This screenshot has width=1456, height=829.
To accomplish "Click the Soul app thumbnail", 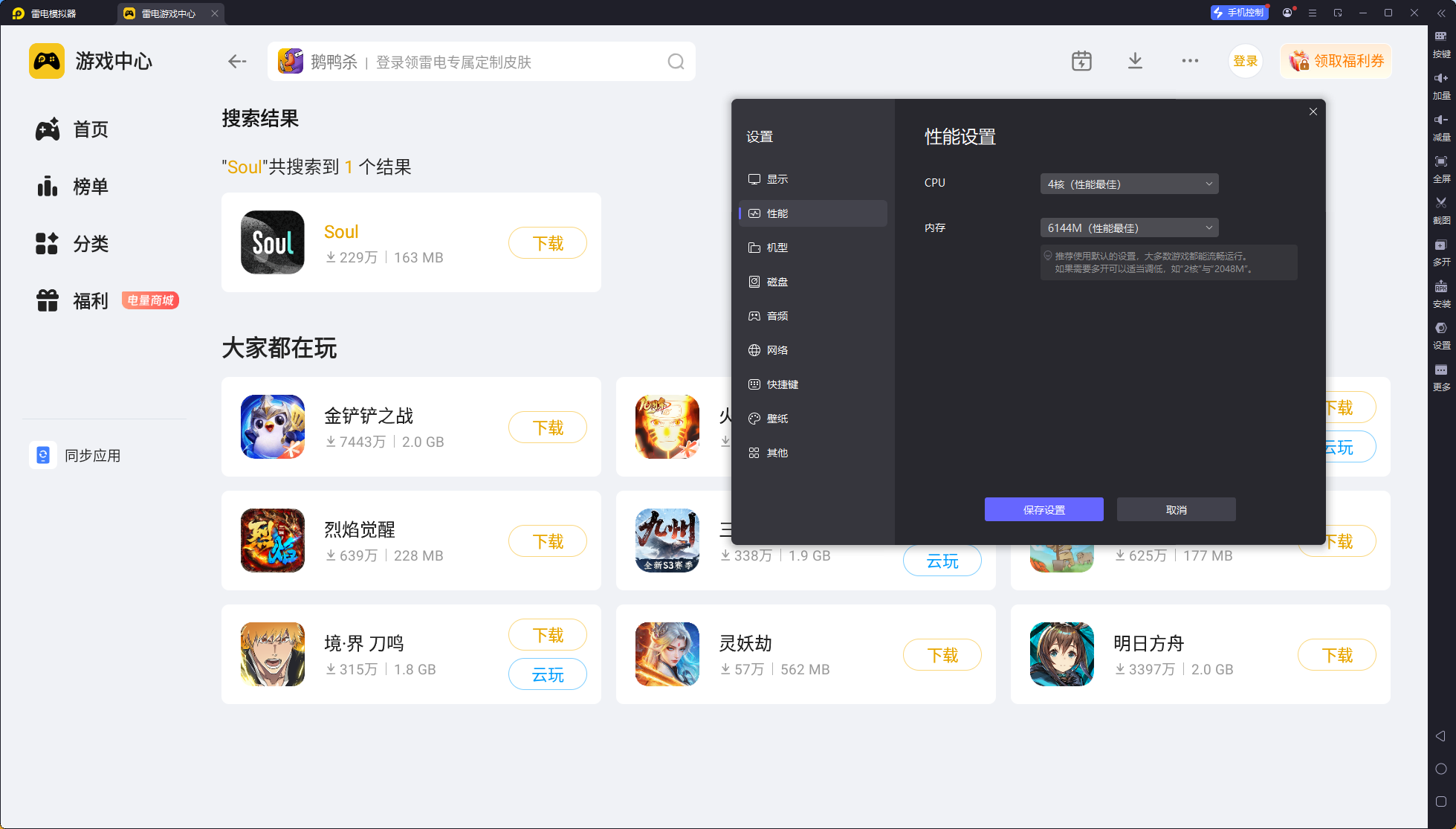I will pyautogui.click(x=273, y=242).
